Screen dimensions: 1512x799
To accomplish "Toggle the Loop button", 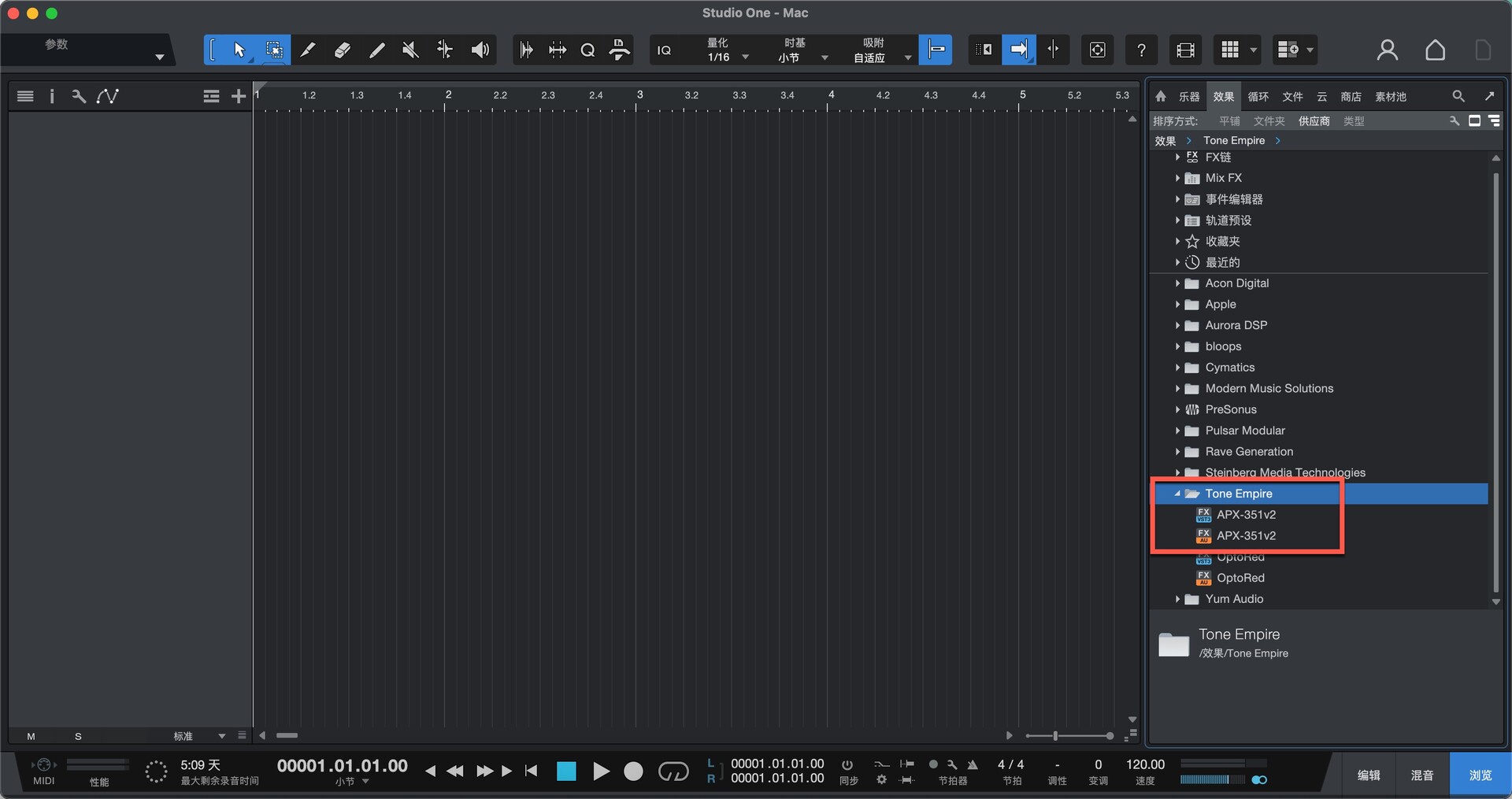I will click(x=673, y=771).
